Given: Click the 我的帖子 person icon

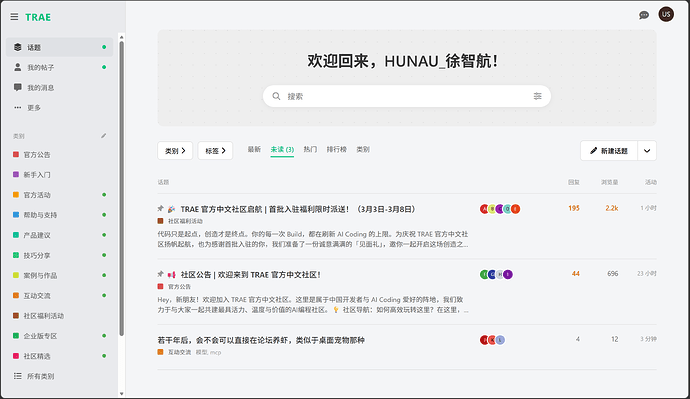Looking at the screenshot, I should (18, 67).
